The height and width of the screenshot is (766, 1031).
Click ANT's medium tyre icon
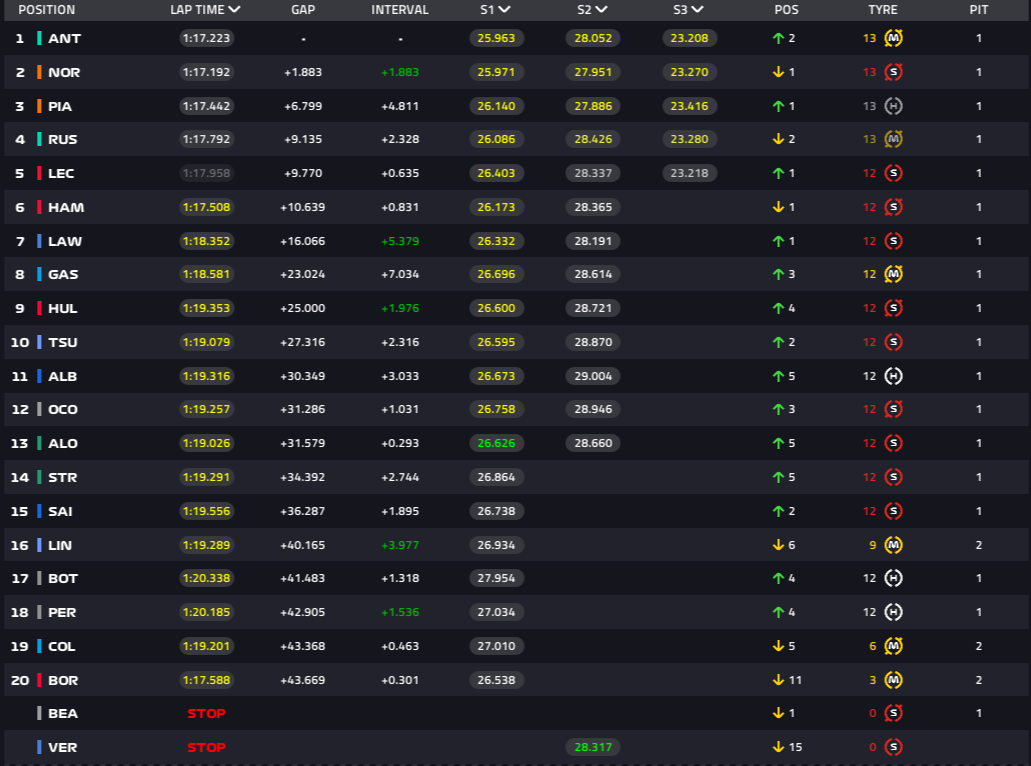point(893,38)
